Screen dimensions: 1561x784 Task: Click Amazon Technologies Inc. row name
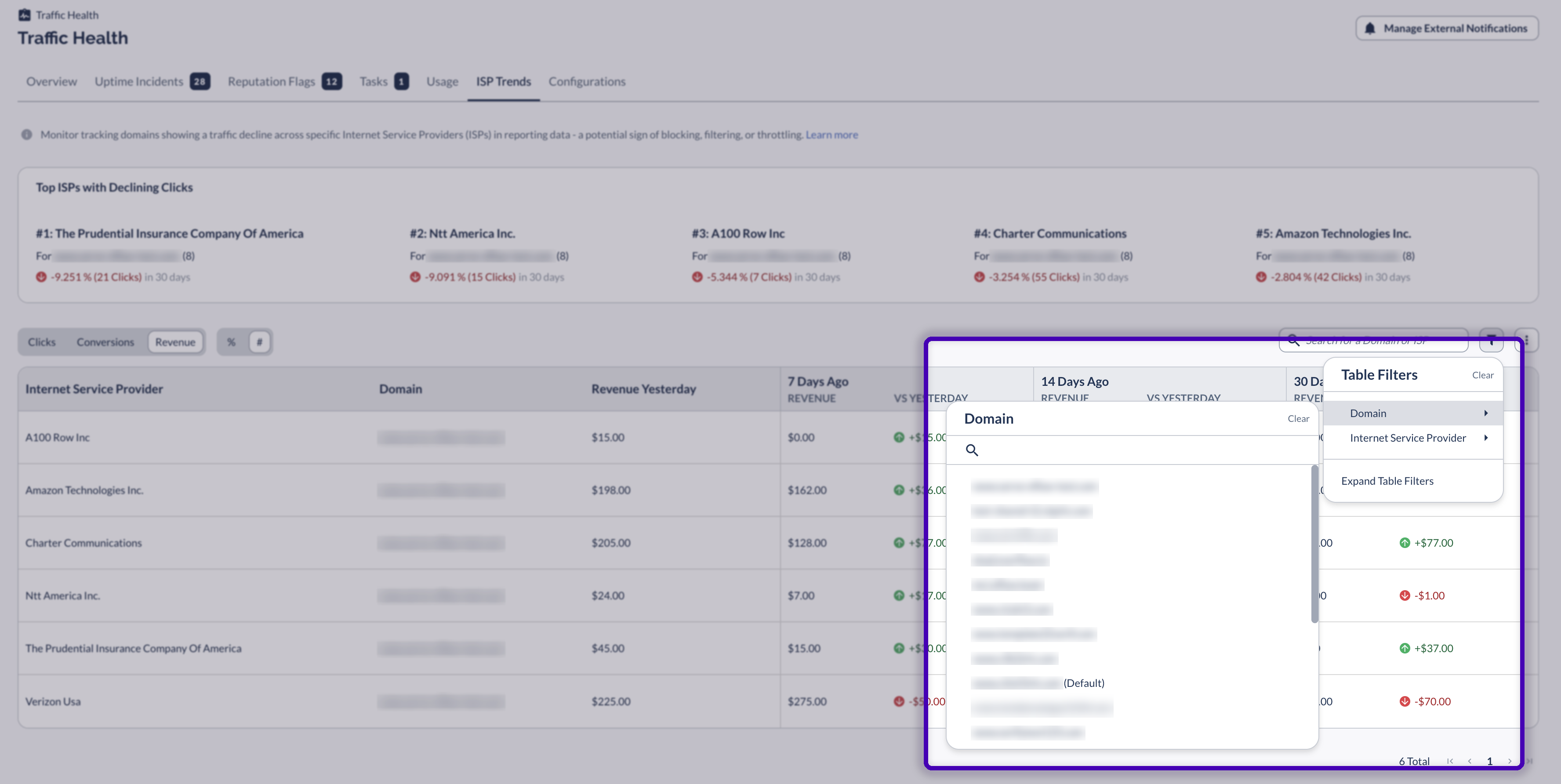click(x=84, y=490)
